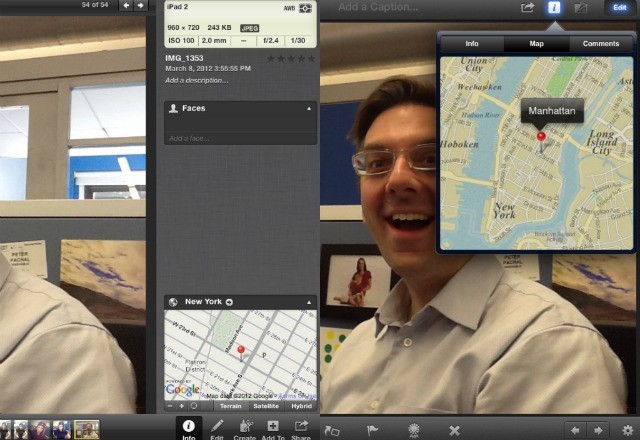The image size is (640, 440).
Task: Select the third thumbnail in the filmstrip
Action: click(40, 430)
